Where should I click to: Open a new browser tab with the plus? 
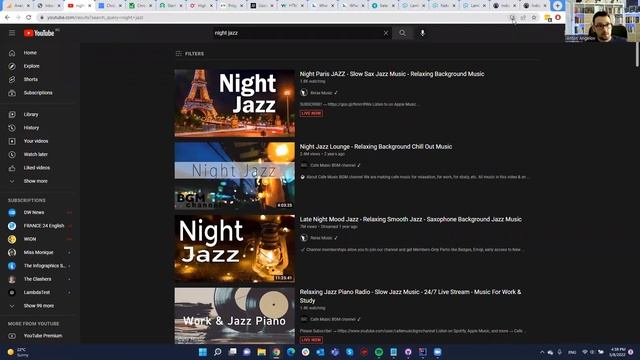[558, 6]
